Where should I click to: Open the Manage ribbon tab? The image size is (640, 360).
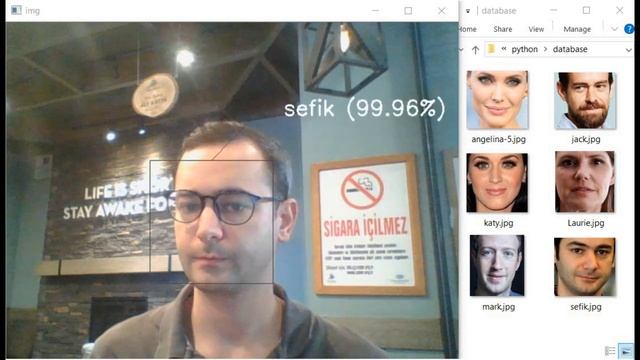point(577,29)
